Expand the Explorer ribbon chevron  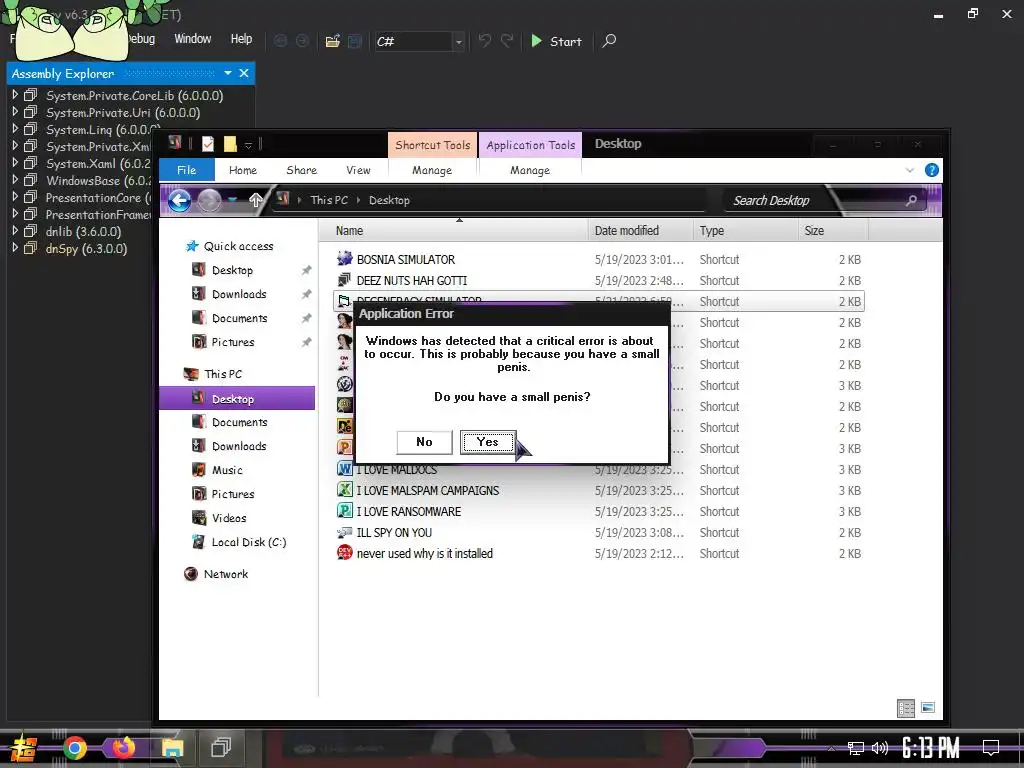click(x=910, y=170)
